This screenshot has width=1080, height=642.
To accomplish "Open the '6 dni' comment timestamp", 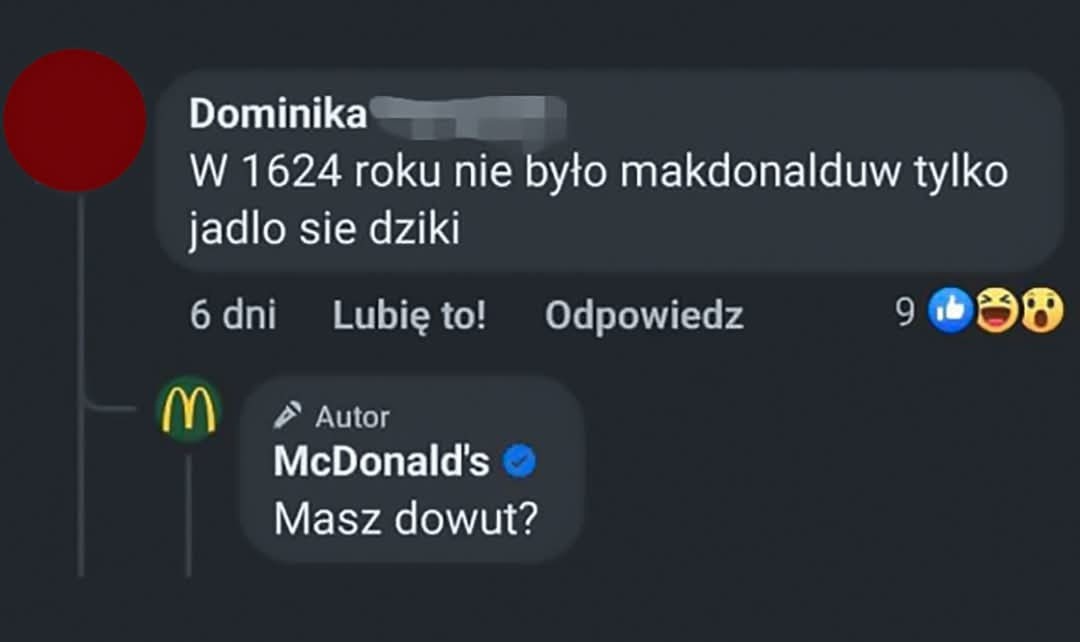I will coord(233,315).
